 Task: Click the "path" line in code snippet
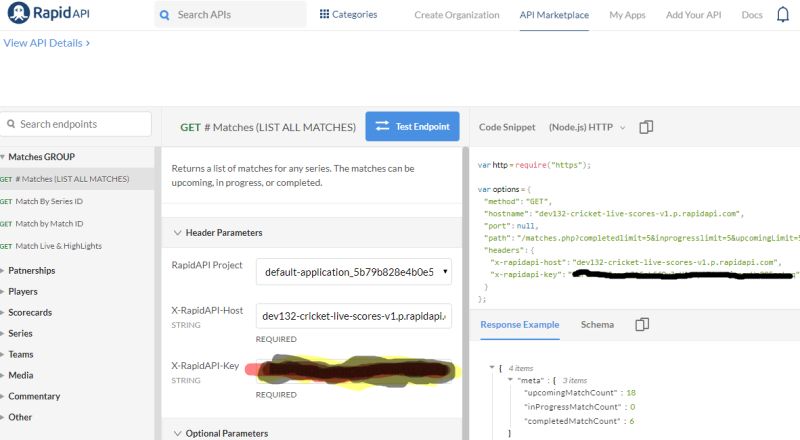[642, 238]
